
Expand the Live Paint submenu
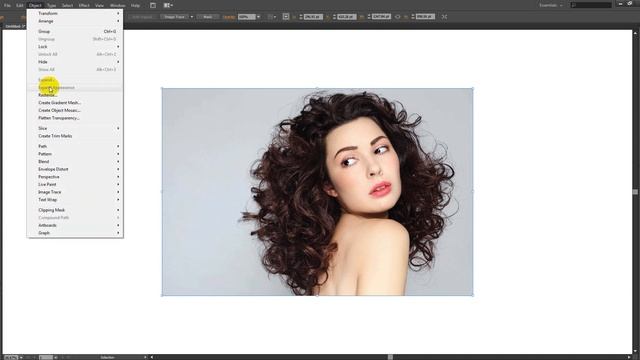[x=75, y=184]
